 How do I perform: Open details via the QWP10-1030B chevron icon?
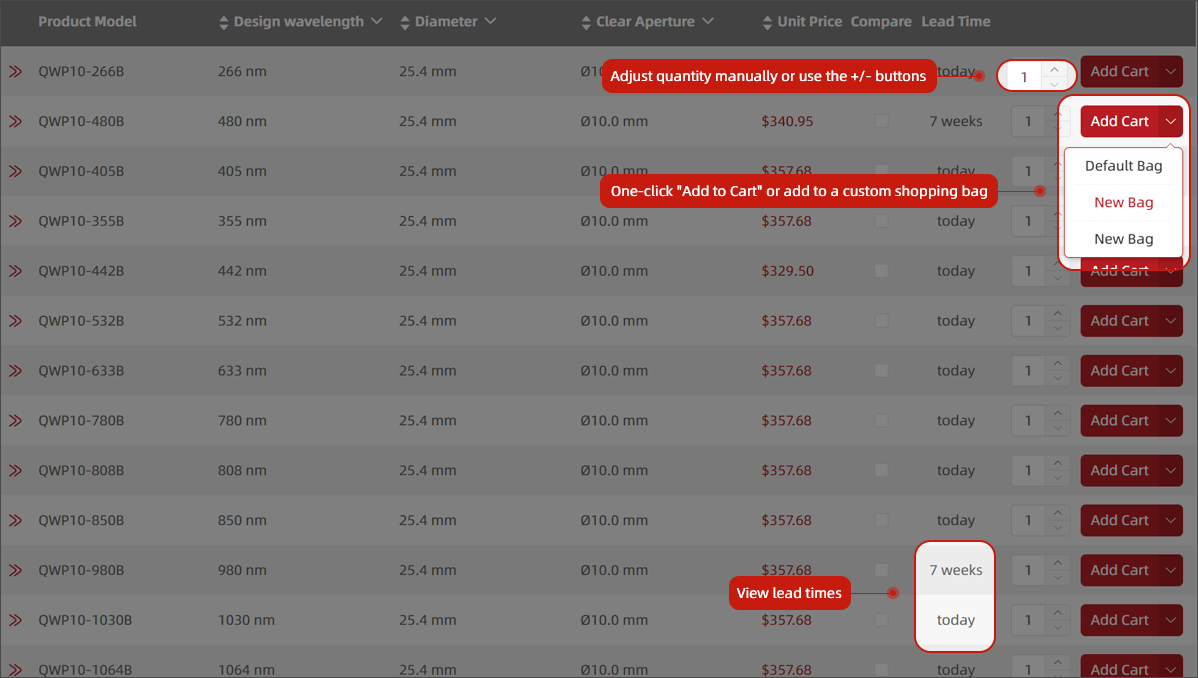[15, 620]
